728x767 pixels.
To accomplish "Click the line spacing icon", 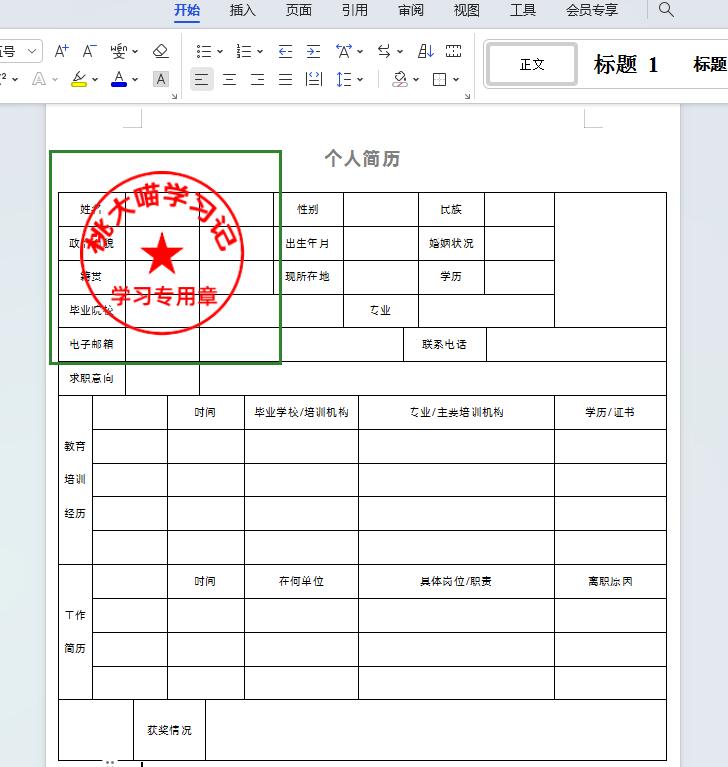I will (344, 79).
